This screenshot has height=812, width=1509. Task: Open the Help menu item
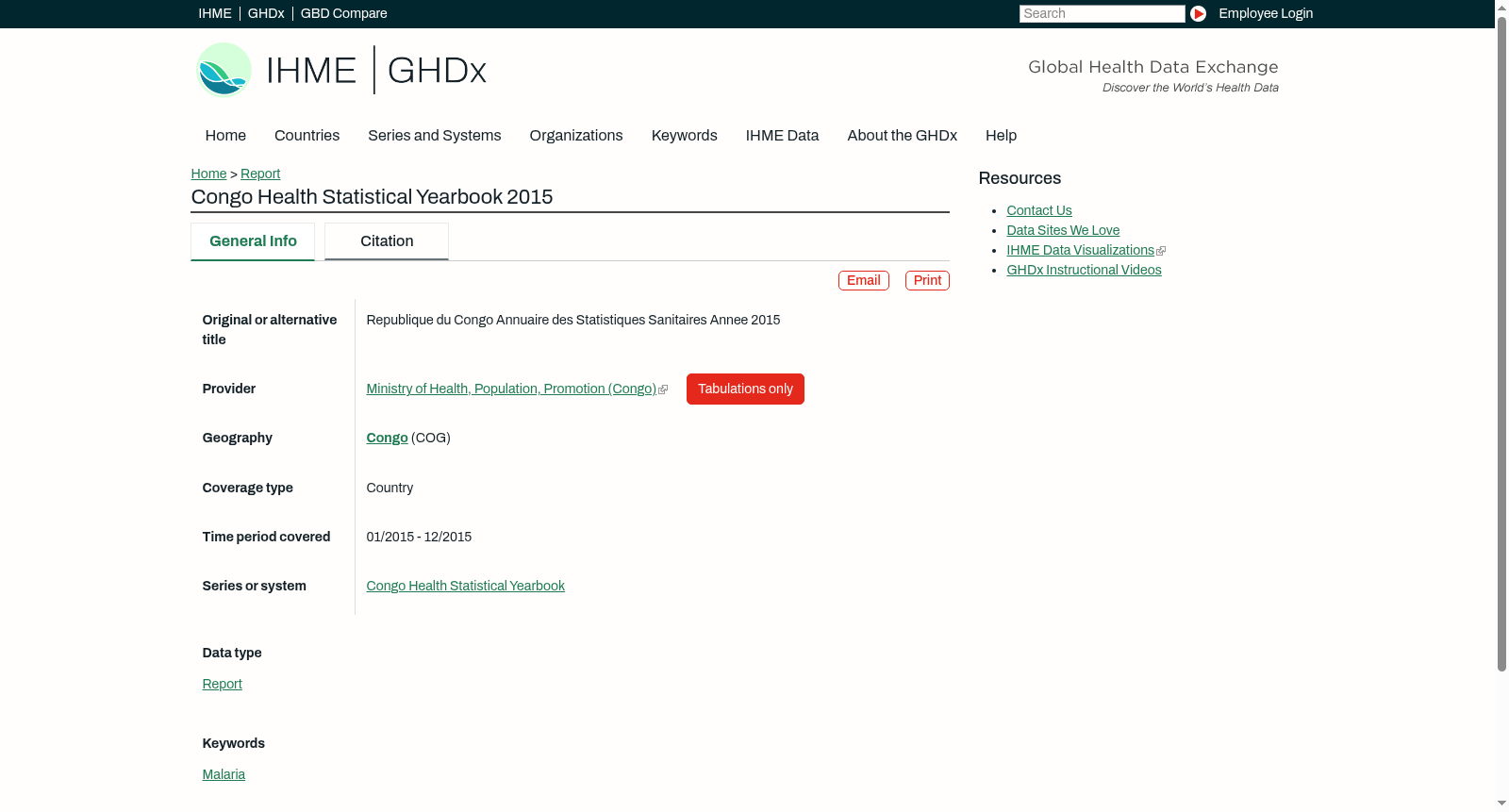[1002, 136]
